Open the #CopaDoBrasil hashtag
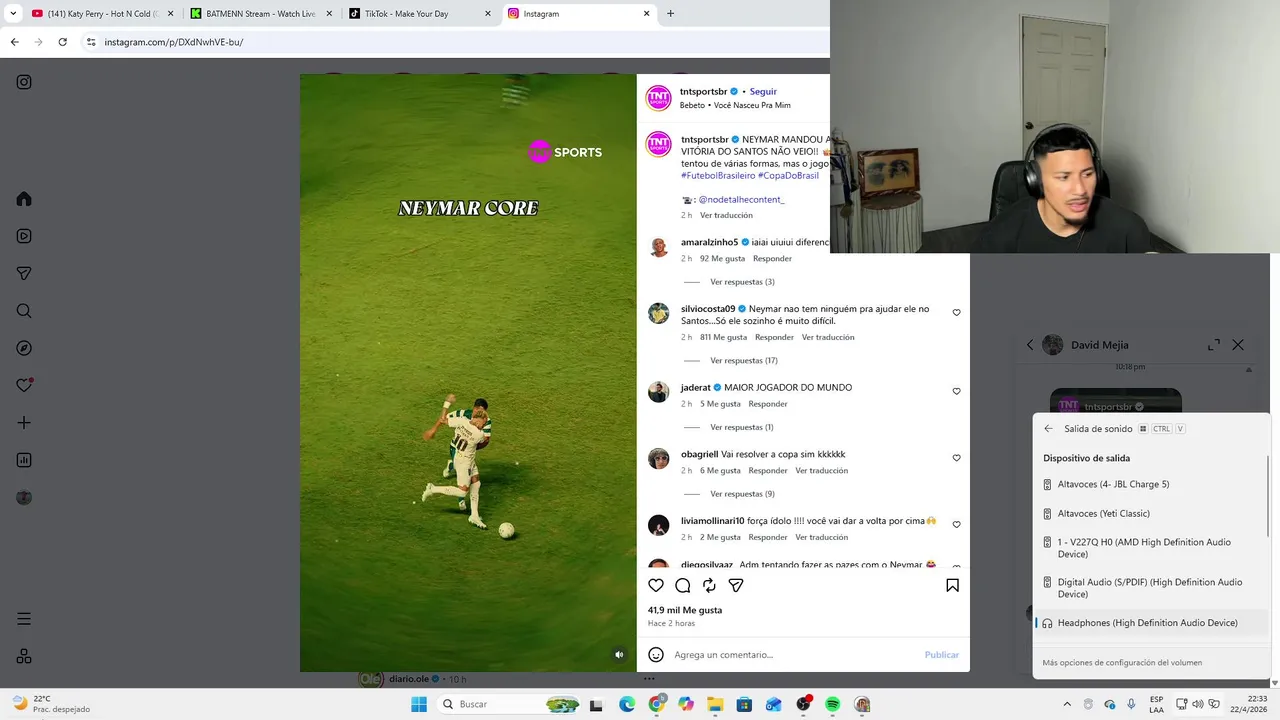Image resolution: width=1280 pixels, height=720 pixels. (x=788, y=176)
